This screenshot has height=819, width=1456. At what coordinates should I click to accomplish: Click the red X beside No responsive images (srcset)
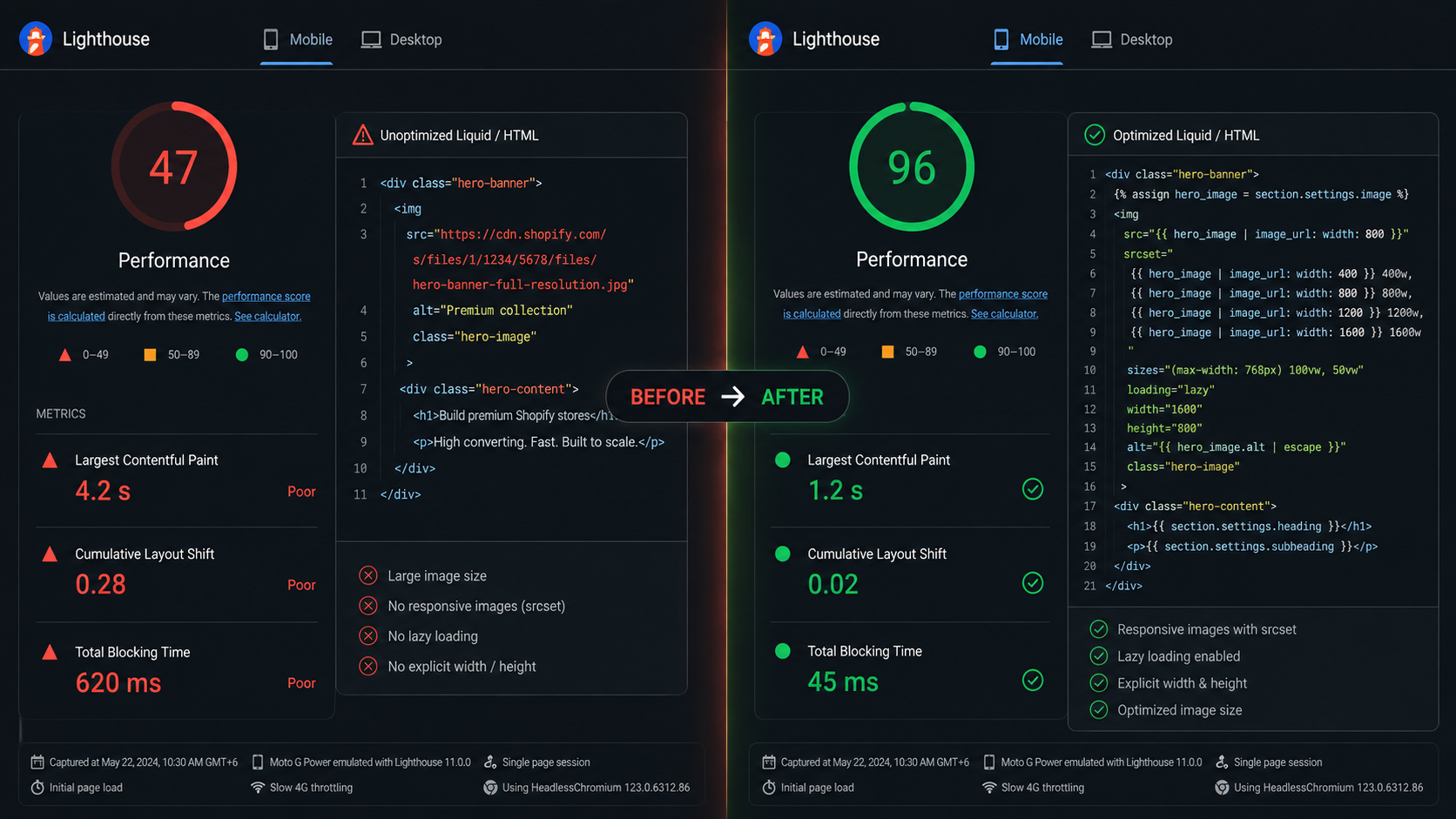point(368,606)
